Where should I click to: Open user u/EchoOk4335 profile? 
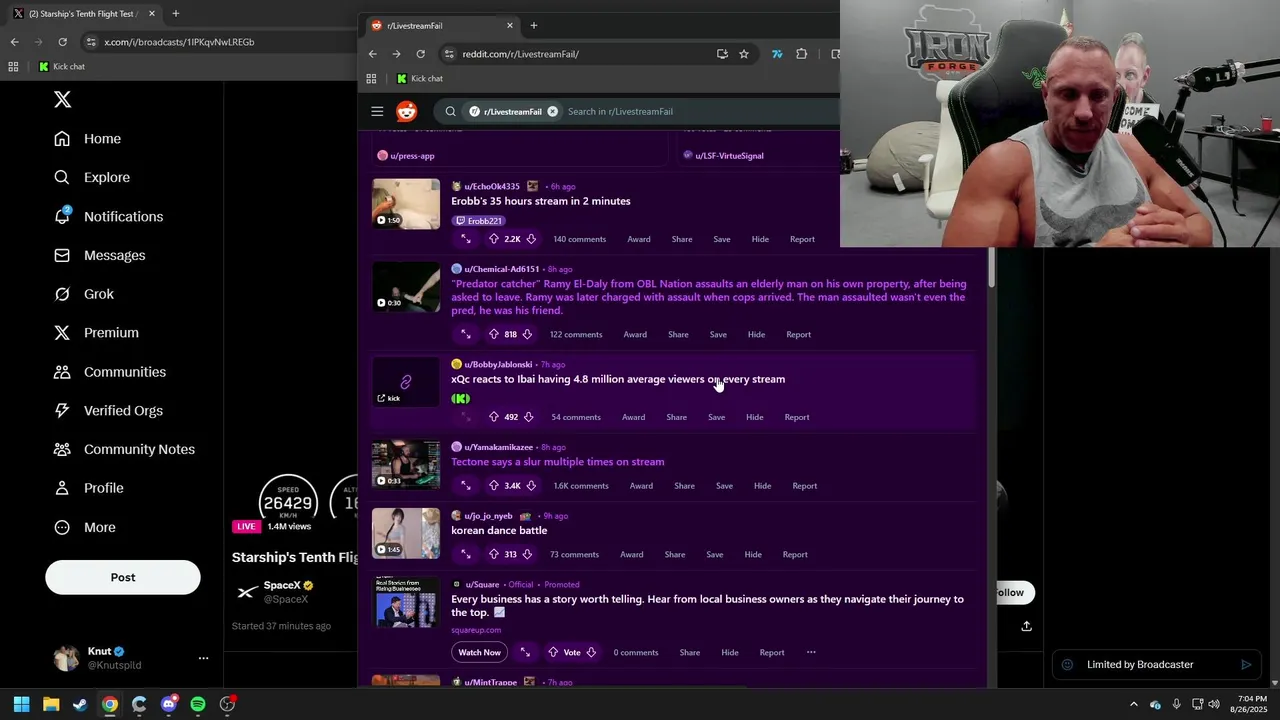[492, 186]
